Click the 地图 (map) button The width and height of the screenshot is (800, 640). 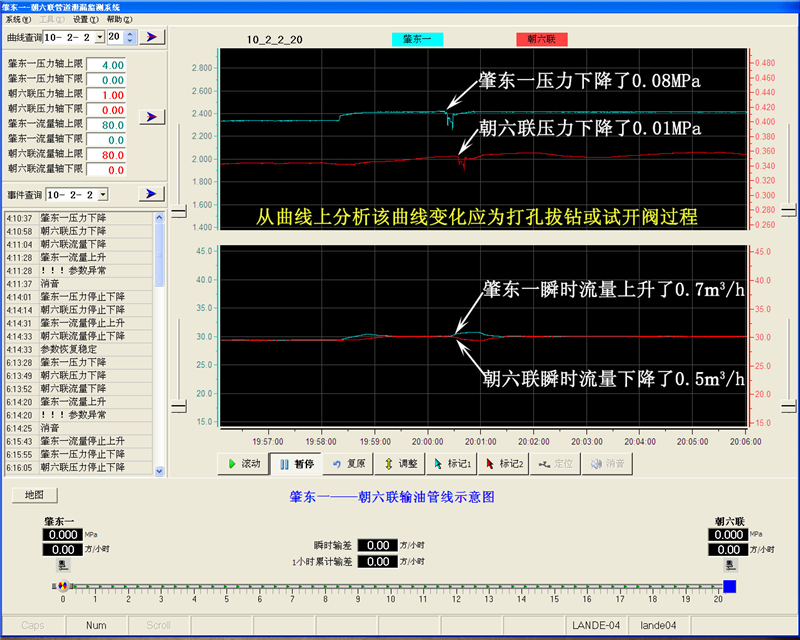point(35,495)
